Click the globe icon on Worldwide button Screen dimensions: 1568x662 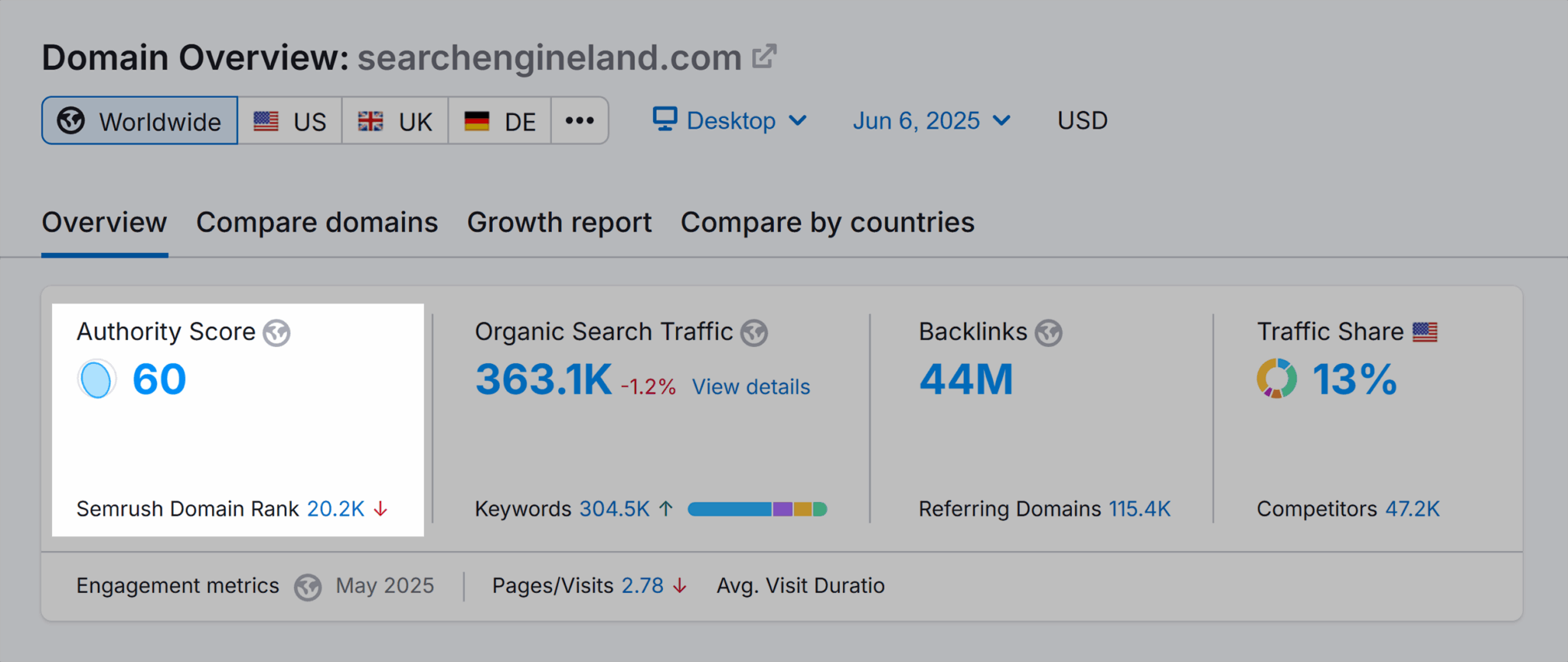click(x=71, y=120)
